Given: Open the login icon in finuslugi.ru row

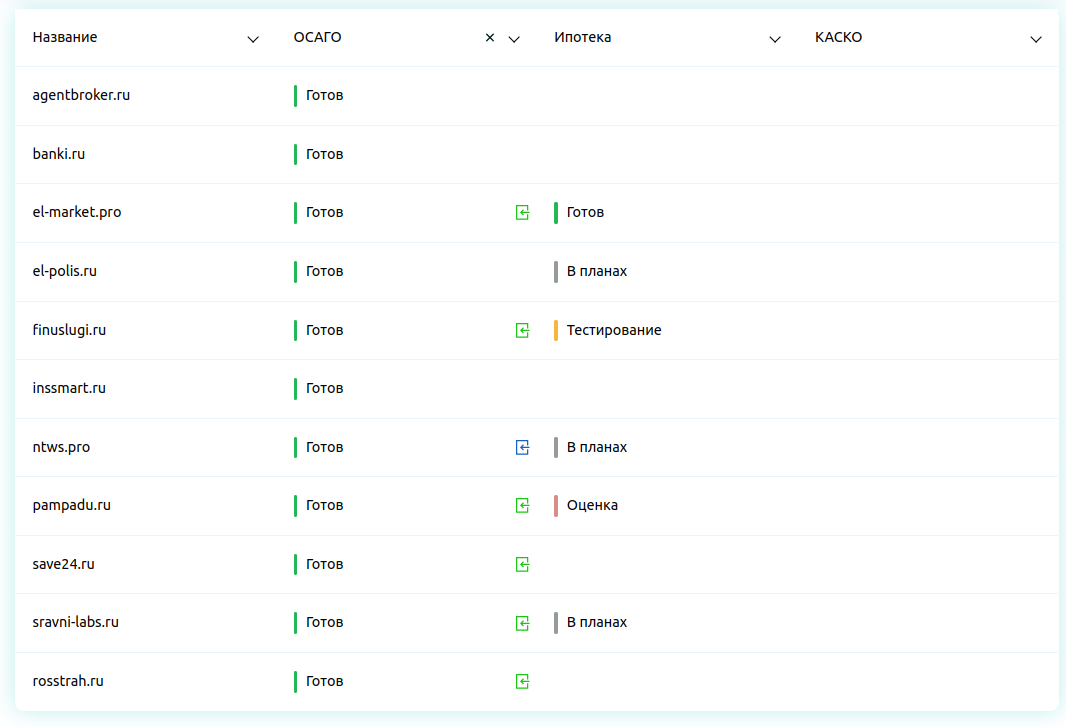Looking at the screenshot, I should (x=522, y=331).
